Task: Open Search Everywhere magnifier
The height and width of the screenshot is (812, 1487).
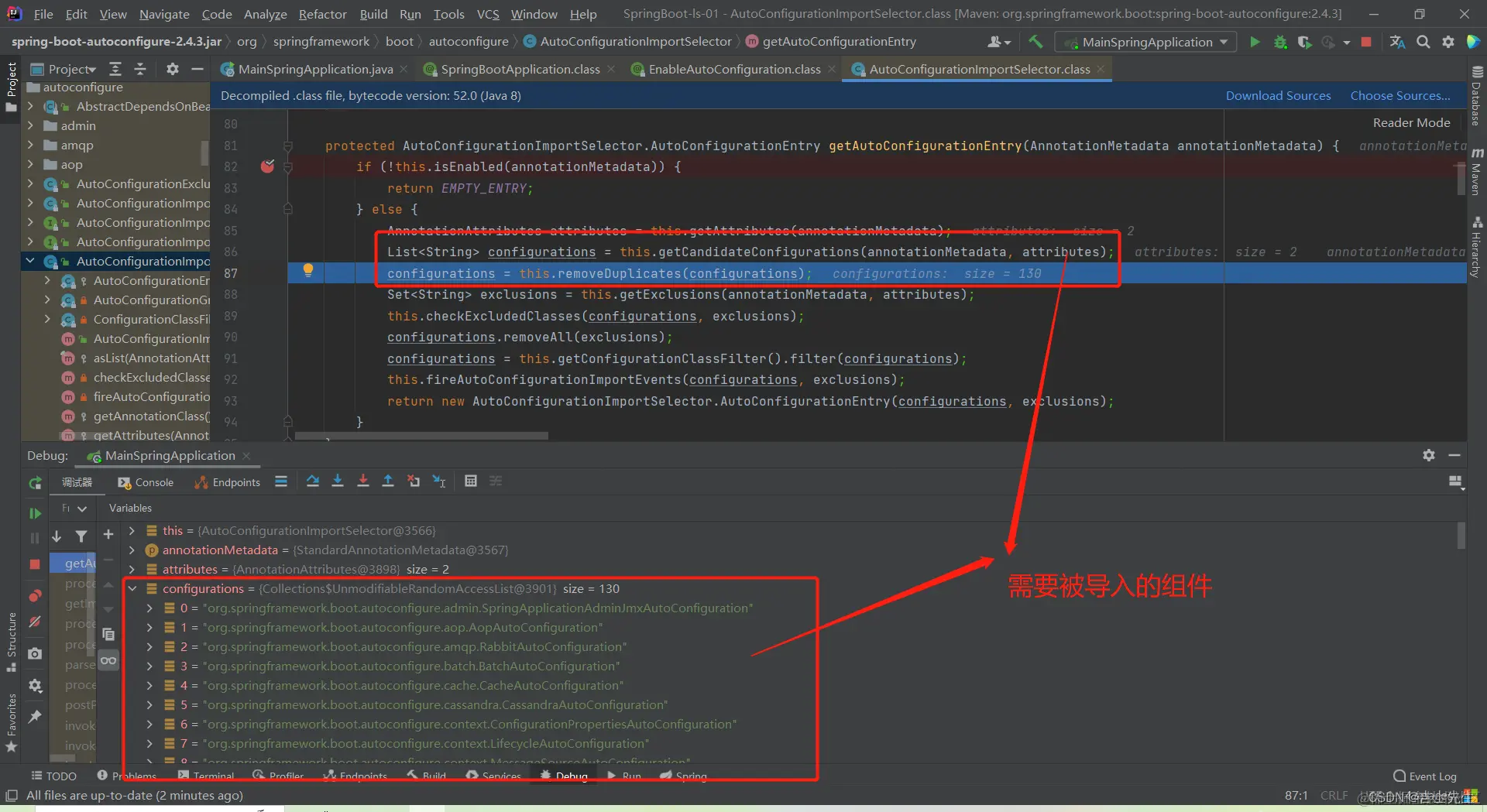Action: point(1423,42)
